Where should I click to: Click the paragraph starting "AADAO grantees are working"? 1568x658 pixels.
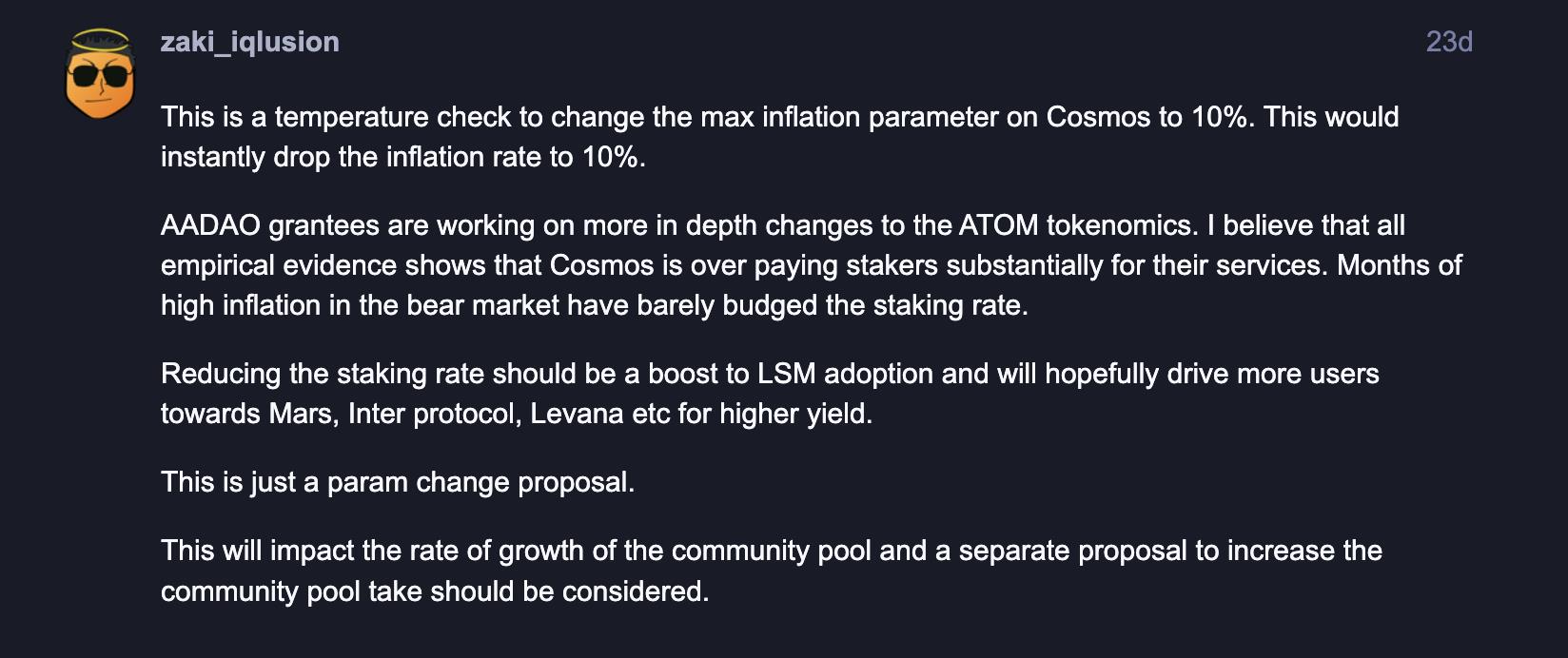[810, 264]
